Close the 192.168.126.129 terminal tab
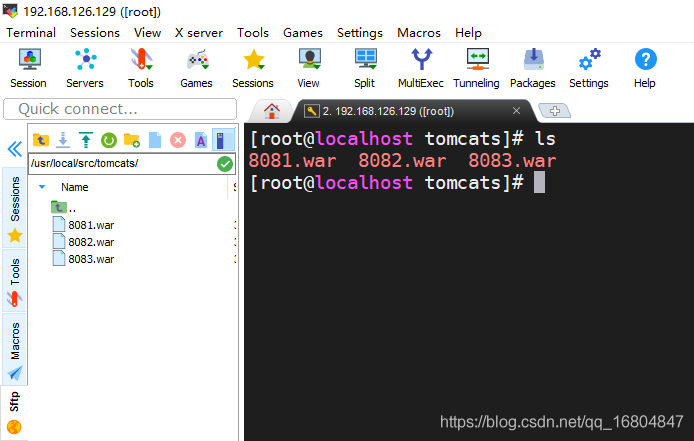 click(x=516, y=111)
